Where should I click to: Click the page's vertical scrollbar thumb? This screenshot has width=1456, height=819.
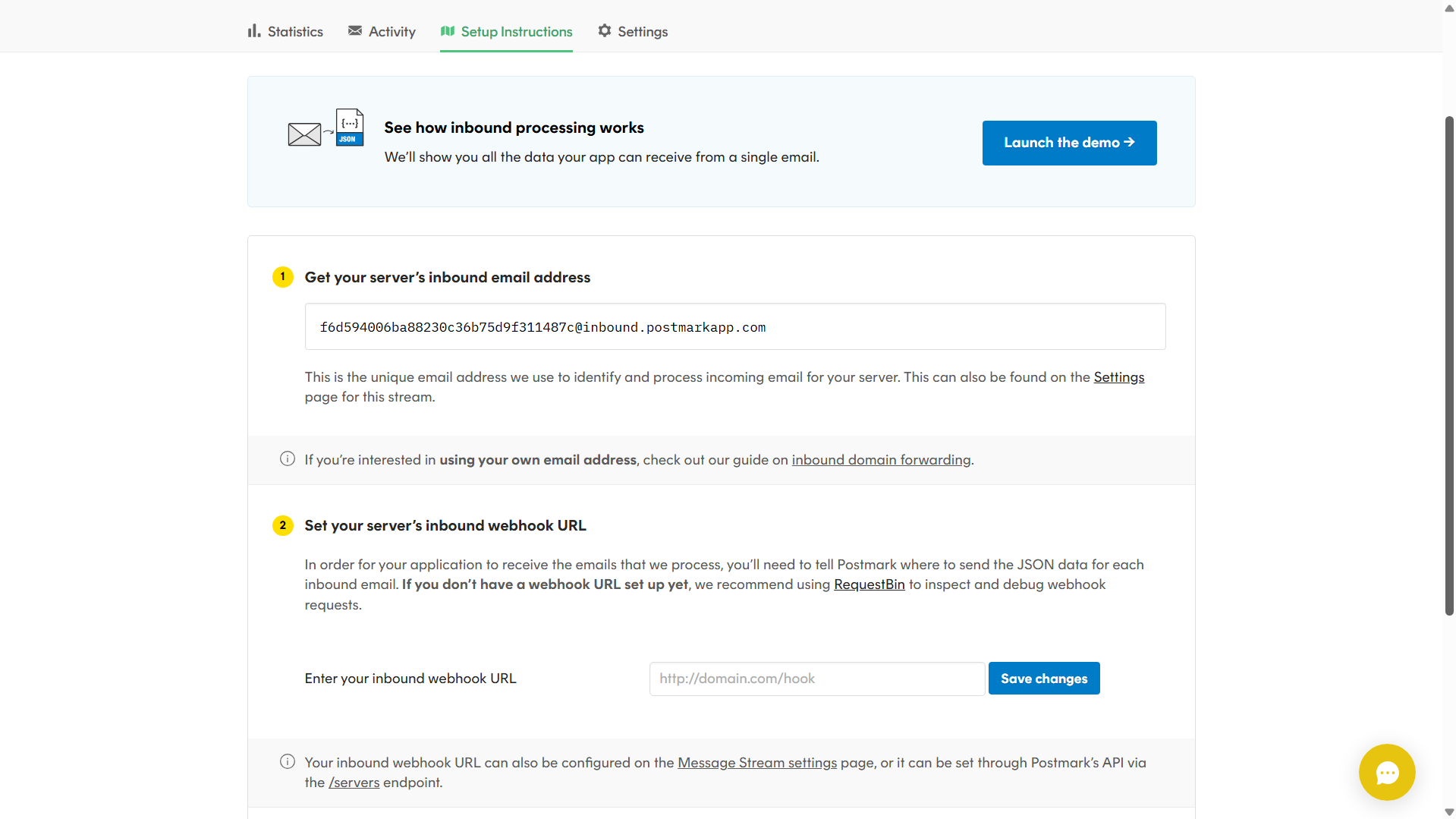click(x=1449, y=364)
